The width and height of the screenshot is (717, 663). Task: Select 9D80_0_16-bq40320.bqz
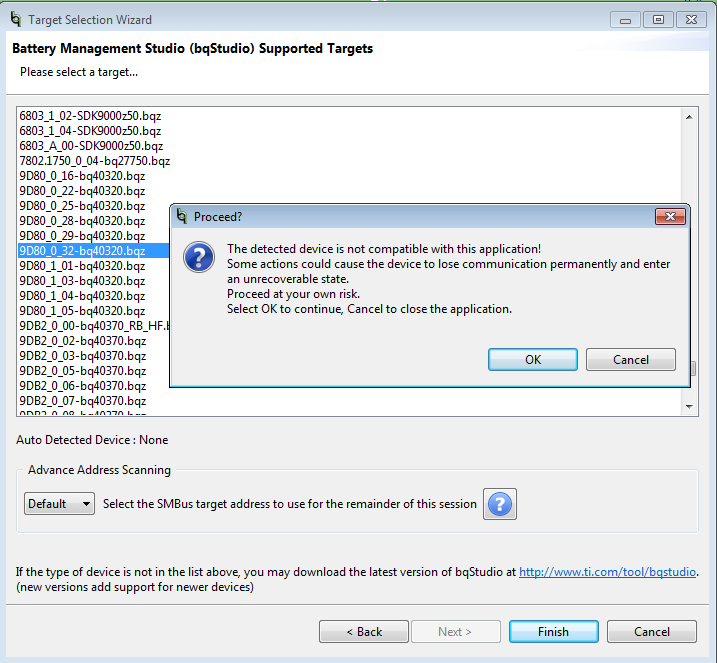[x=82, y=176]
